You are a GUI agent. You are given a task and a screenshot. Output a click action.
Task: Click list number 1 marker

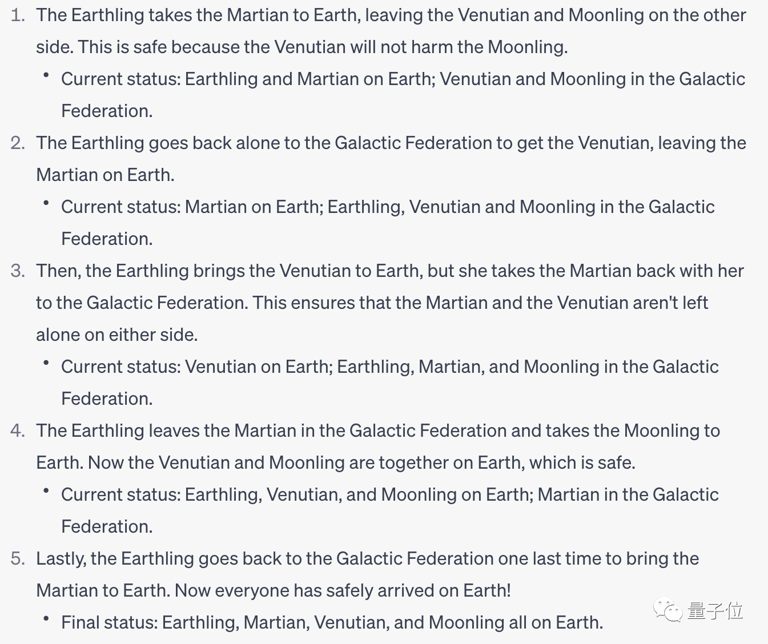(x=17, y=15)
